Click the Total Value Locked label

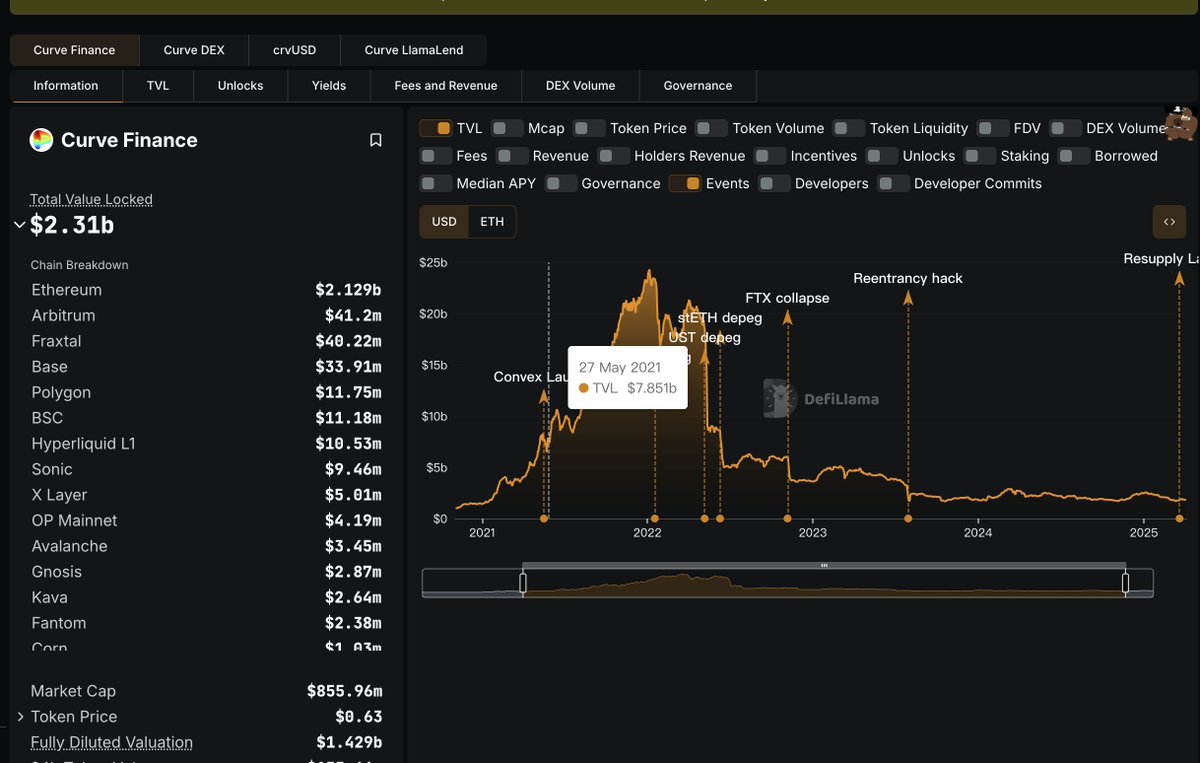click(91, 199)
